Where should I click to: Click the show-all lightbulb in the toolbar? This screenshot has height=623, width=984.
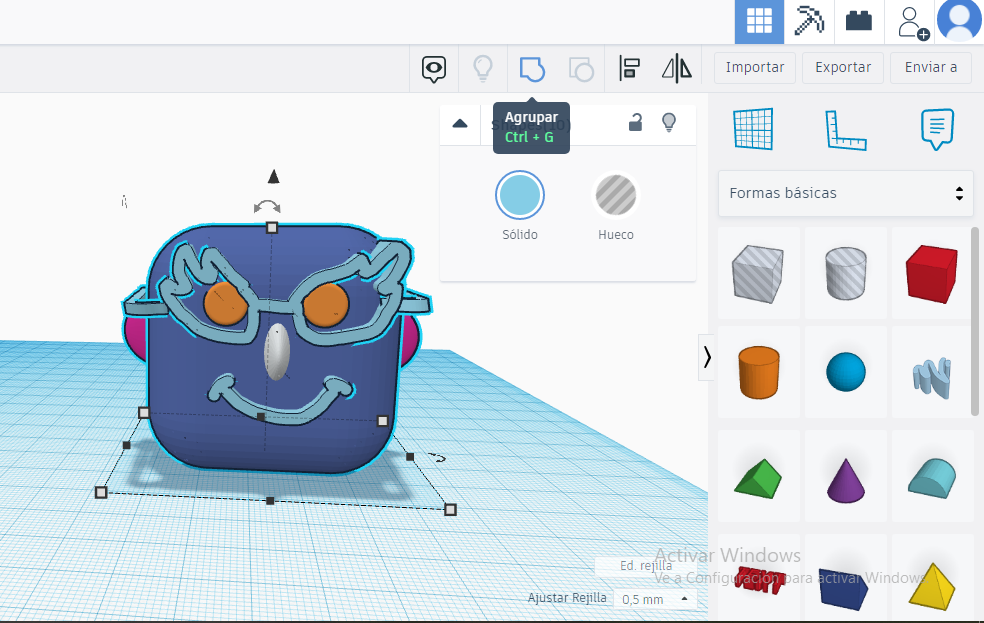[483, 68]
